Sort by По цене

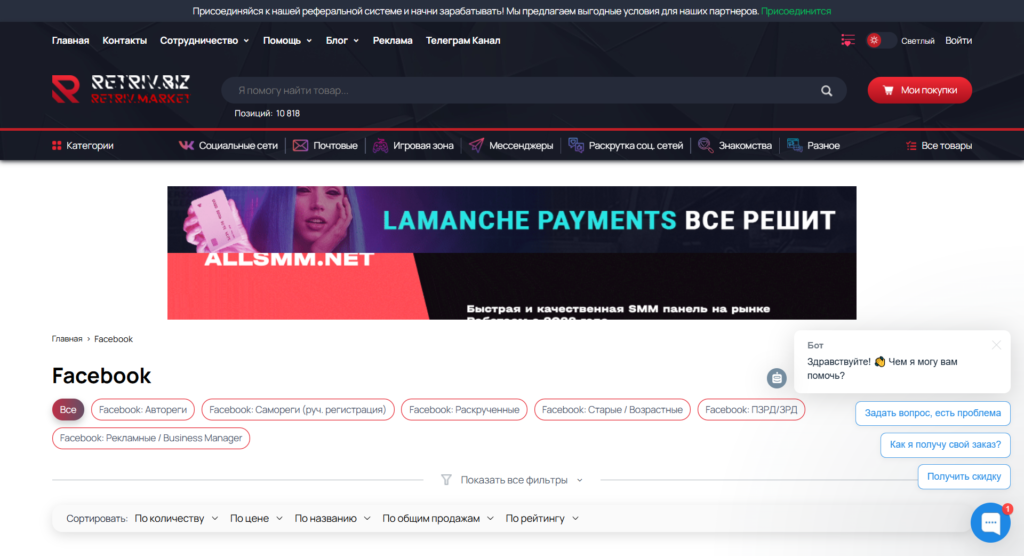[256, 518]
